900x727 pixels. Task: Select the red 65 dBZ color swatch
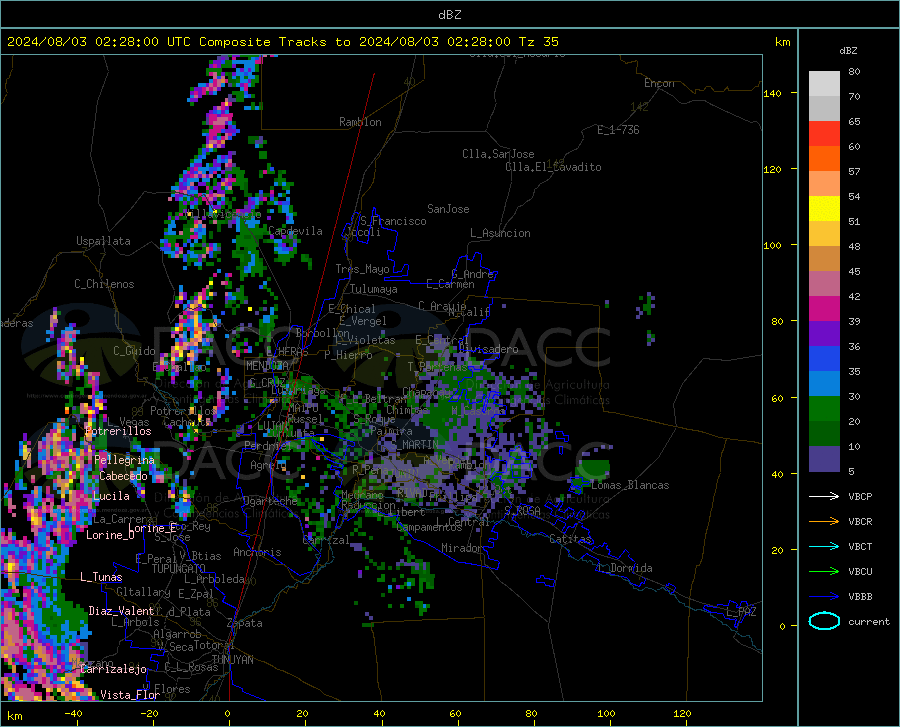coord(824,134)
